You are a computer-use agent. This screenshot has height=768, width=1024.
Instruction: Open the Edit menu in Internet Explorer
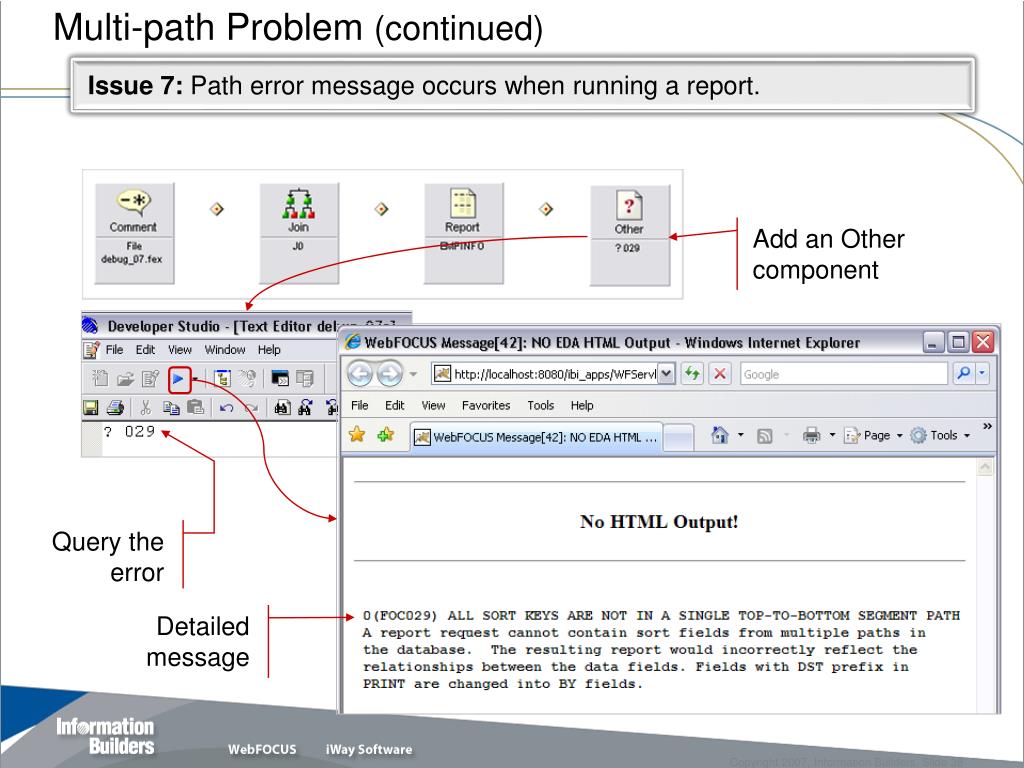pos(394,406)
